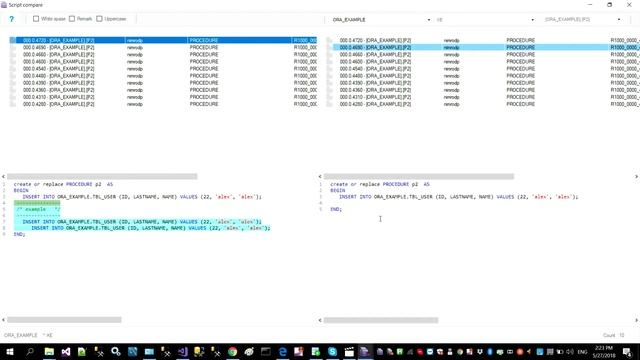640x360 pixels.
Task: Select right list row 000.0.4310
Action: click(483, 97)
